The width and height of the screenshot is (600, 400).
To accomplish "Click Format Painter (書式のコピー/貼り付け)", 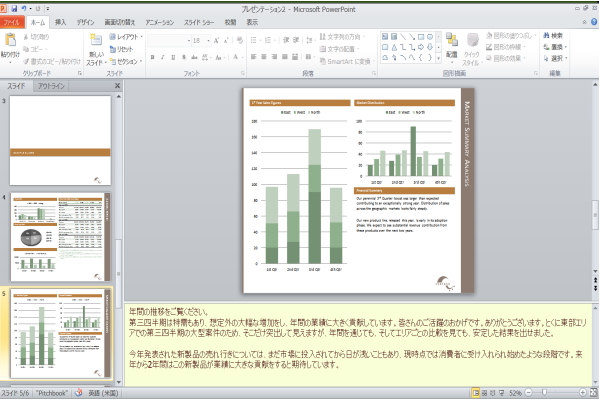I will pyautogui.click(x=52, y=61).
